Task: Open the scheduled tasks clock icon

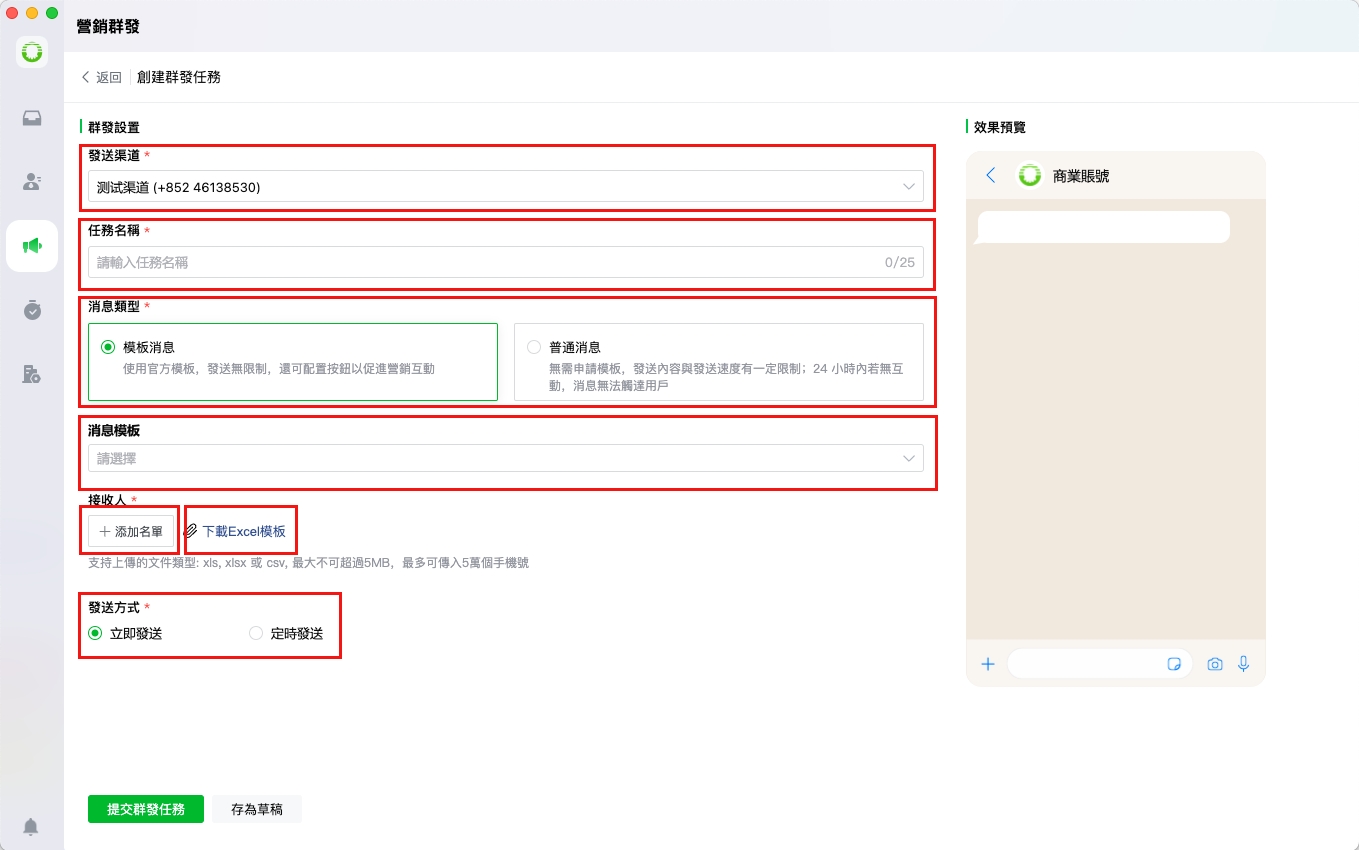Action: point(32,310)
